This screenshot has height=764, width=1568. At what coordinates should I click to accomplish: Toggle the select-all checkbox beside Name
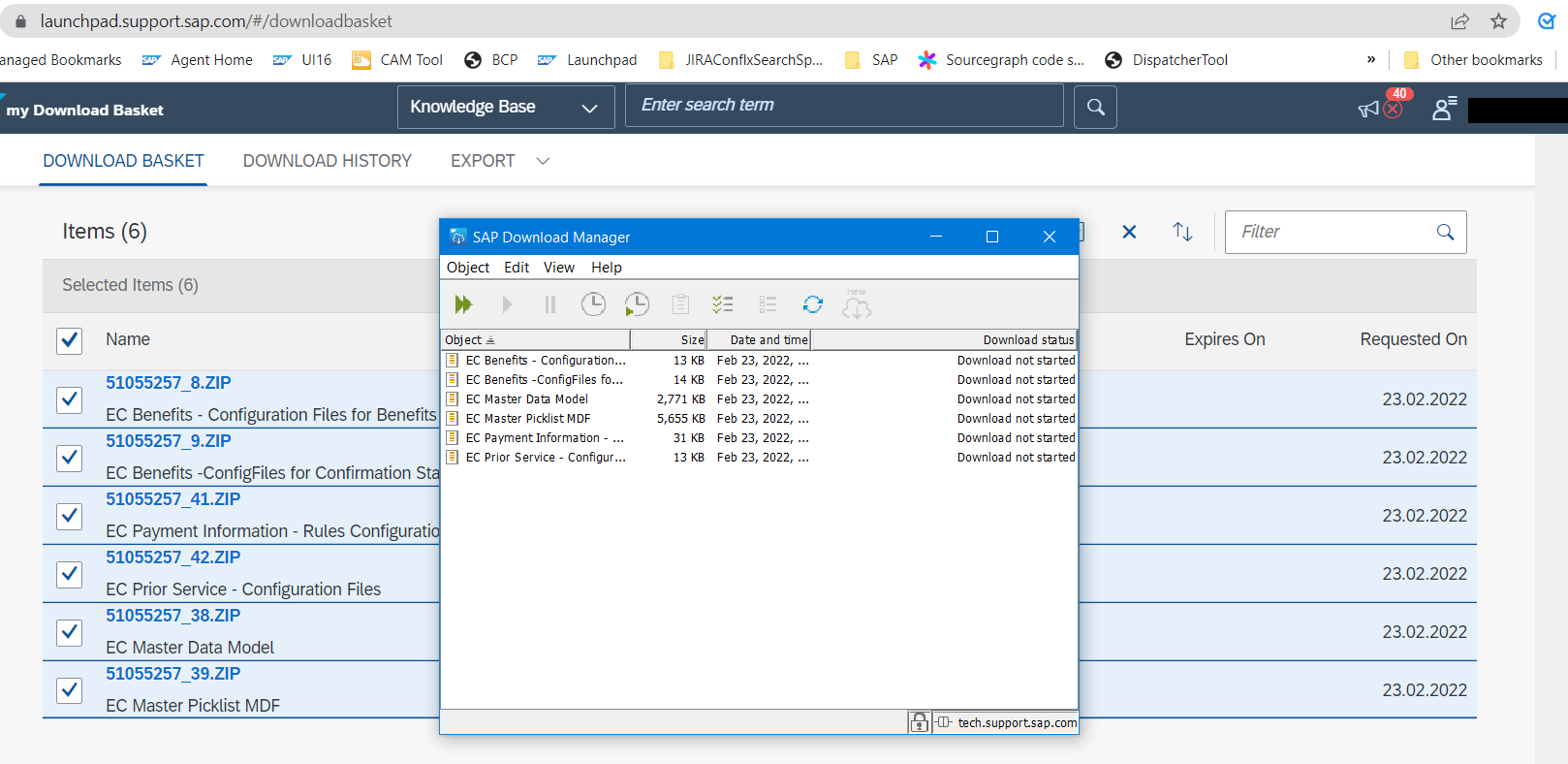click(70, 340)
